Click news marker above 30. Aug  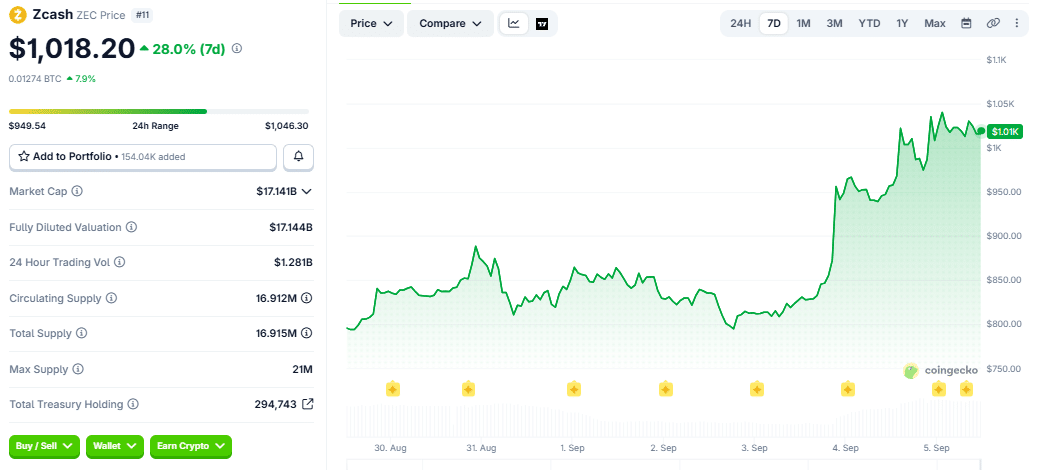point(393,389)
